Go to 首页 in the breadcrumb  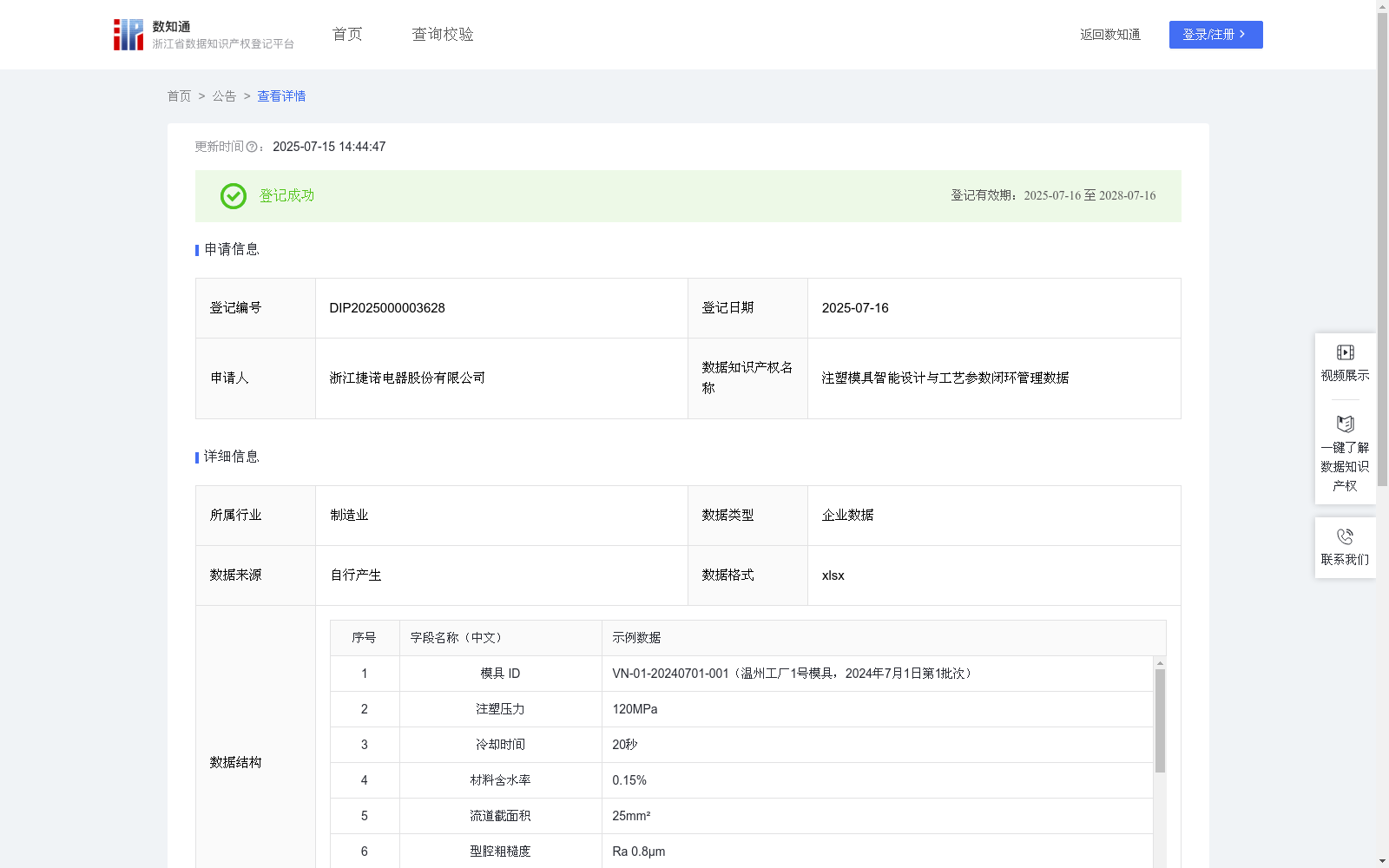tap(179, 96)
